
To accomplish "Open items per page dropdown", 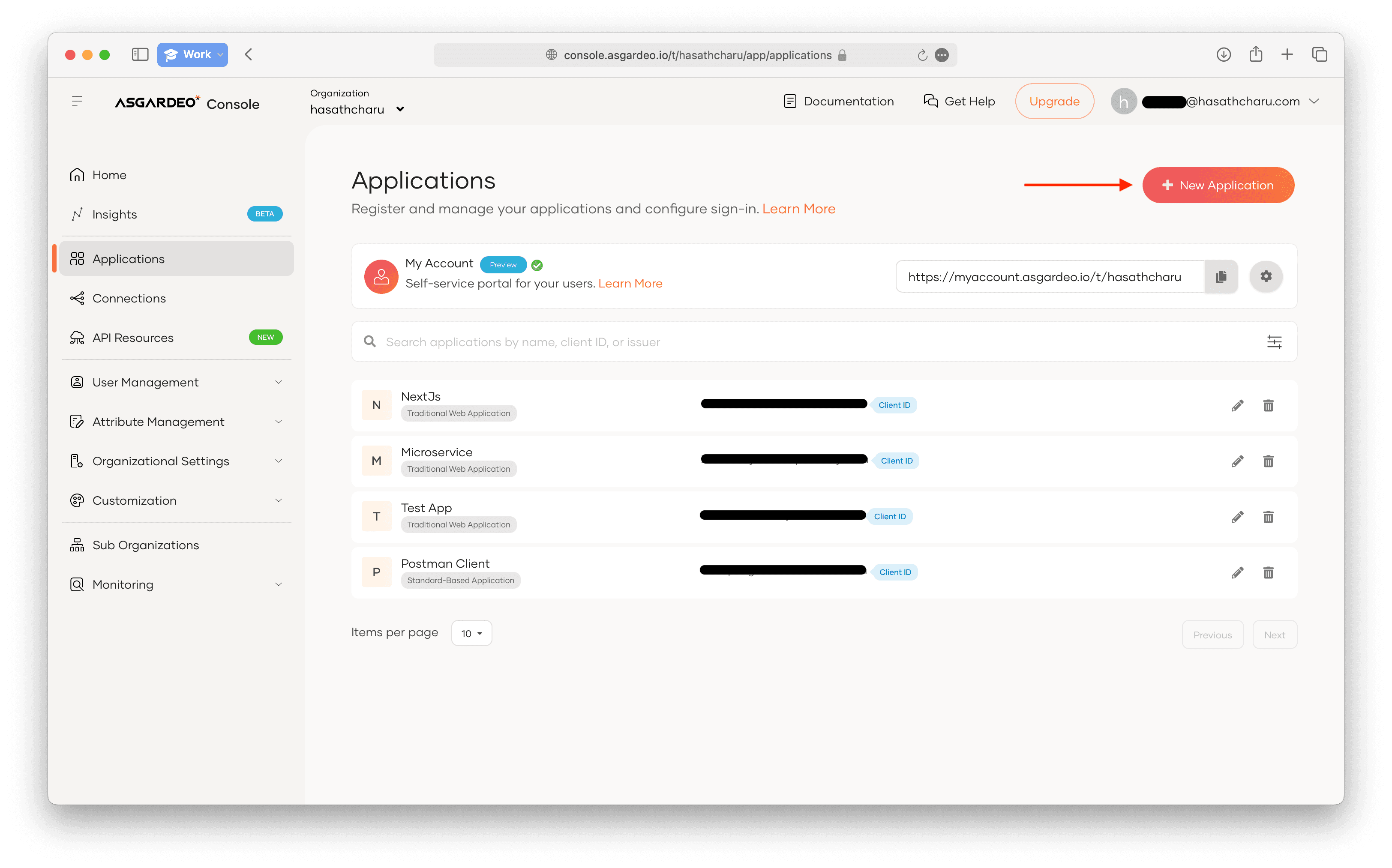I will [471, 633].
